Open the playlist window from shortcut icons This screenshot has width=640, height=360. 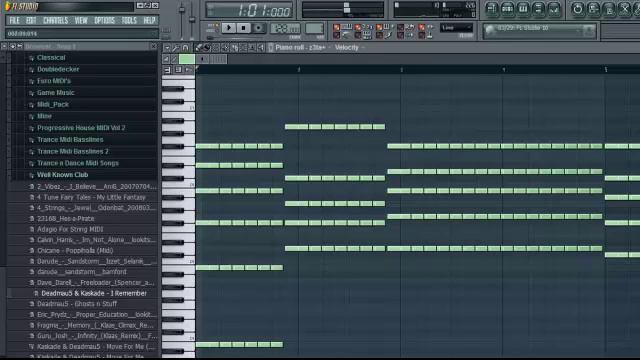[491, 9]
